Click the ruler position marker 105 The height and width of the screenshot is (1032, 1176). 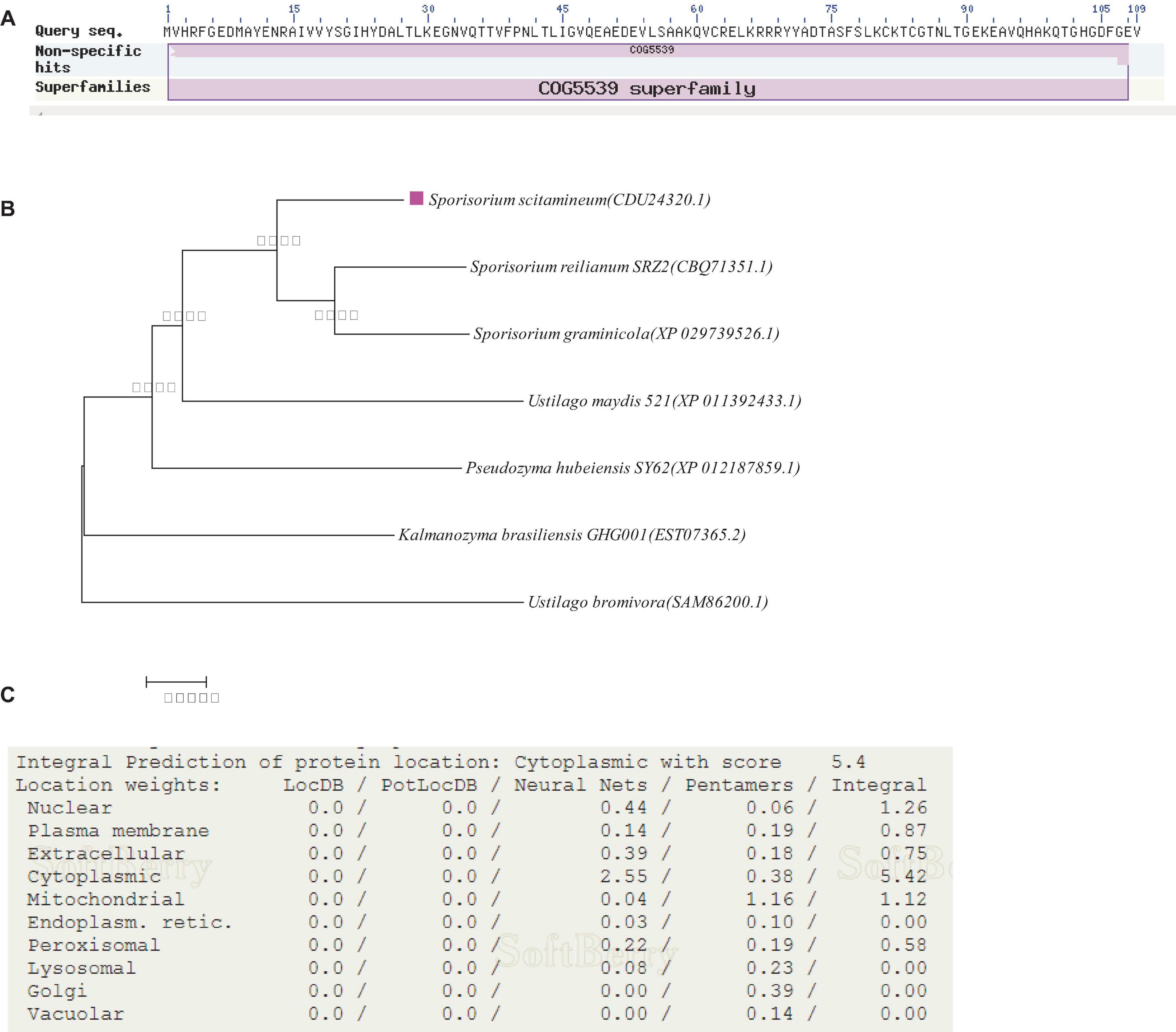click(x=1101, y=9)
